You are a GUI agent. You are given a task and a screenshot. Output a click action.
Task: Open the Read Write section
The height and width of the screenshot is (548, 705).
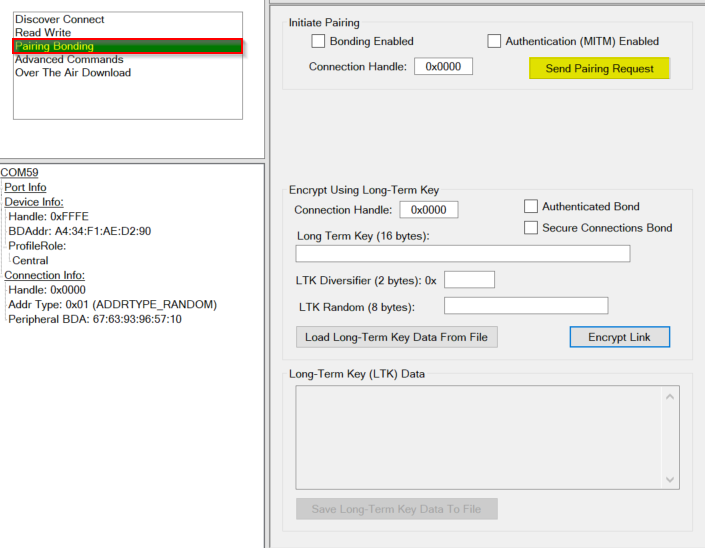coord(43,33)
